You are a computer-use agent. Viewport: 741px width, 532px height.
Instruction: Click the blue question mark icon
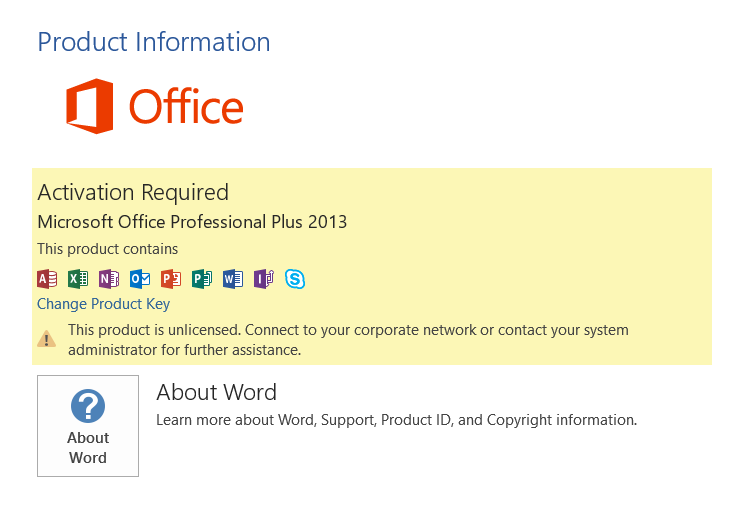88,406
